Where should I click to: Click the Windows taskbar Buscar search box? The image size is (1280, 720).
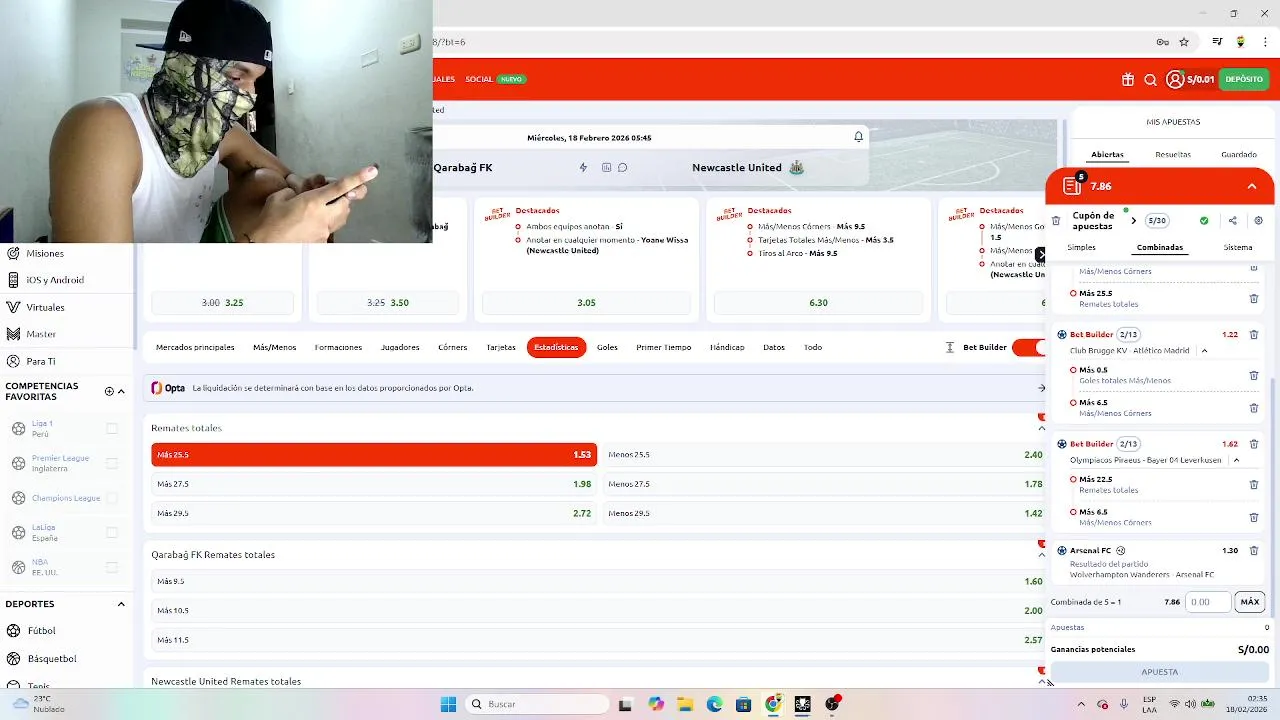[x=537, y=704]
